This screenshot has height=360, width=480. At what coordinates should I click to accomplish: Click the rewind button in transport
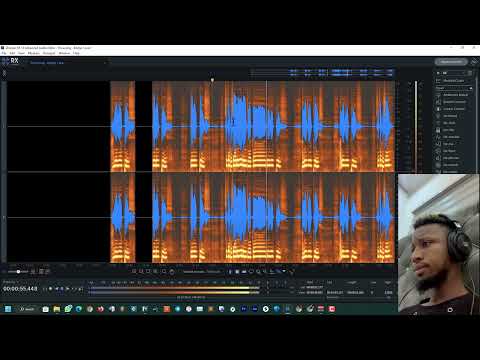57,289
